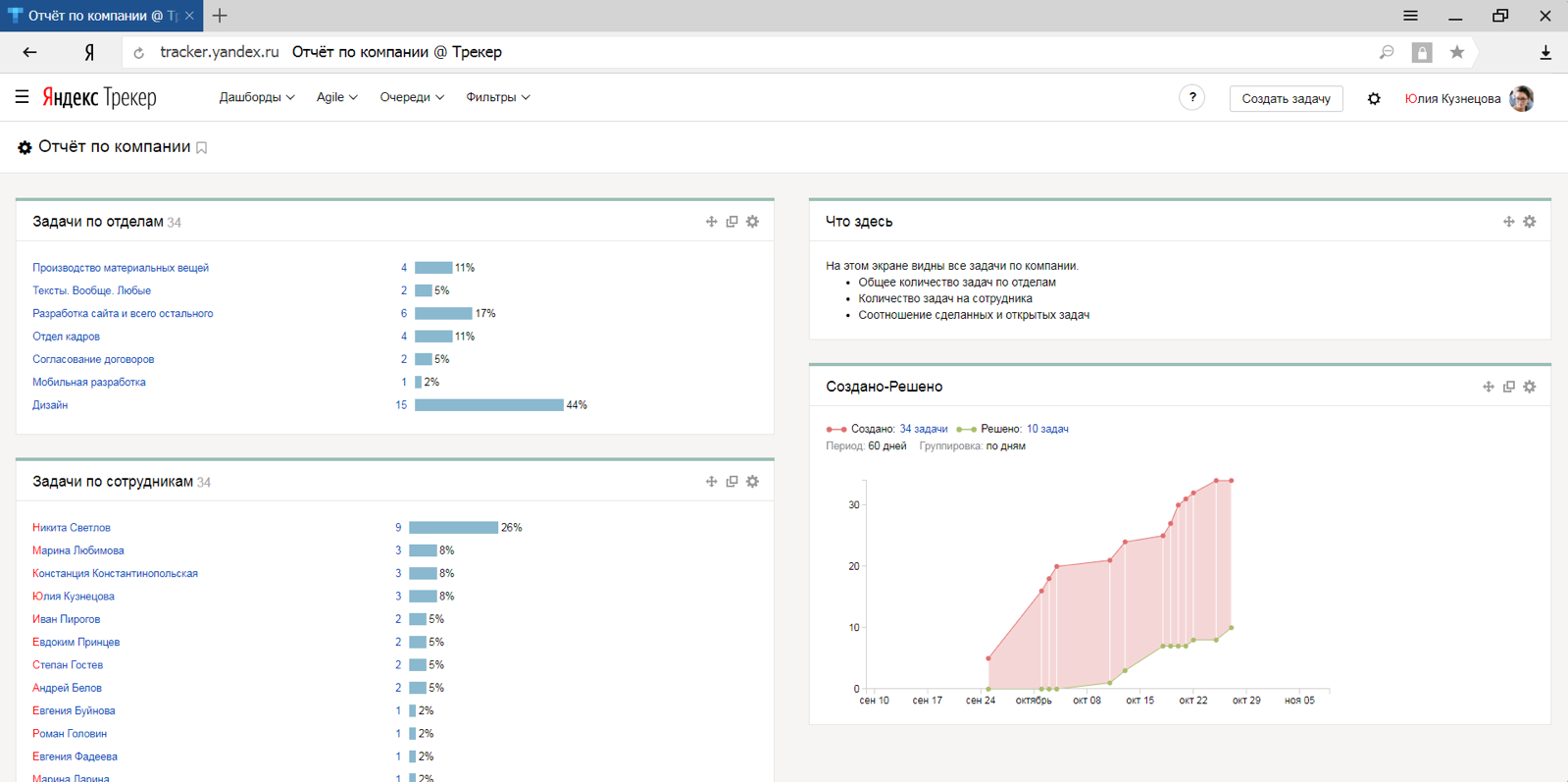This screenshot has width=1568, height=782.
Task: Bookmark the Отчёт по компании dashboard
Action: tap(202, 148)
